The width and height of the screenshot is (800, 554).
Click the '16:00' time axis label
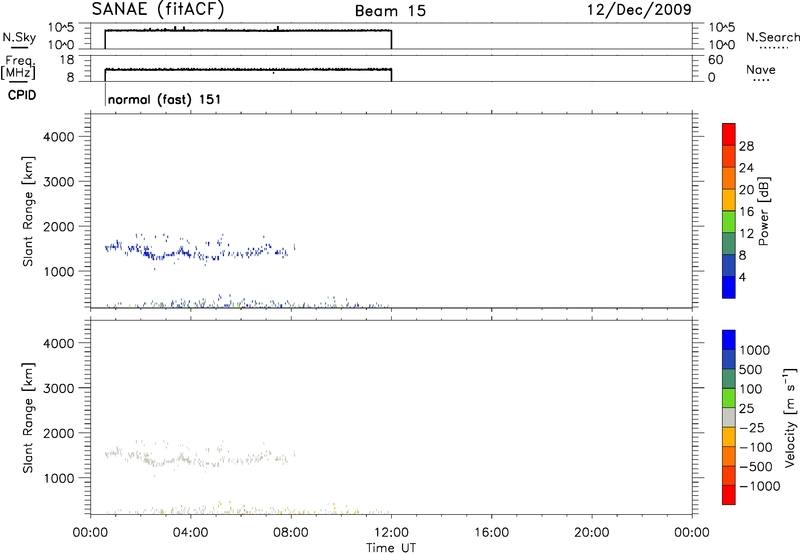pos(491,533)
